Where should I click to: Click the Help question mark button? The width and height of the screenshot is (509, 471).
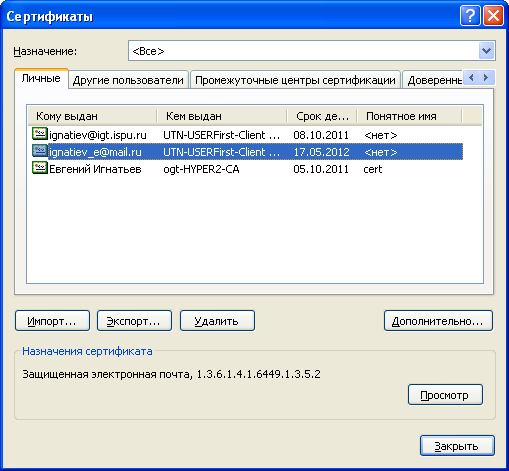pos(470,16)
